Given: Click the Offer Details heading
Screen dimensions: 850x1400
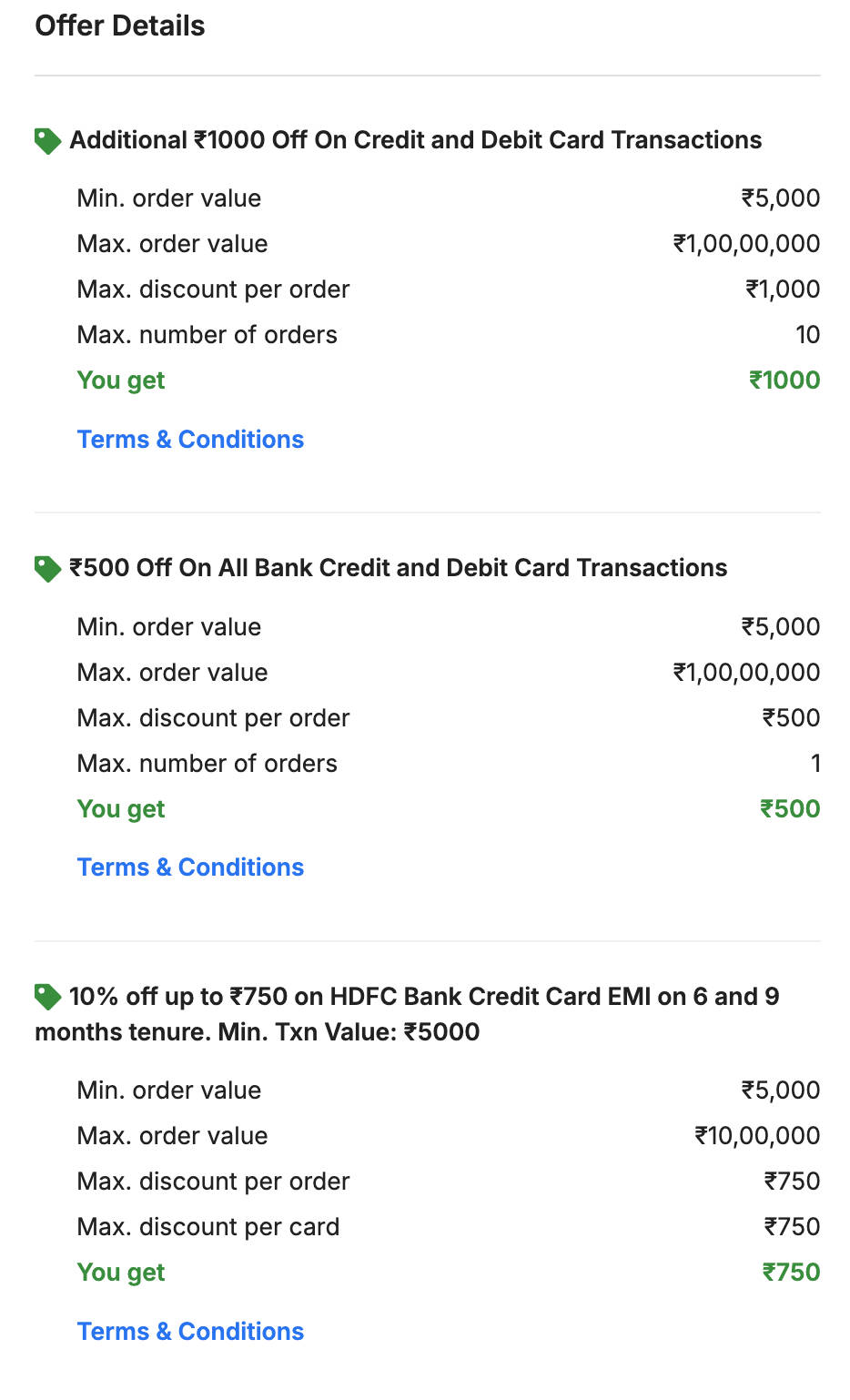Looking at the screenshot, I should (x=120, y=25).
